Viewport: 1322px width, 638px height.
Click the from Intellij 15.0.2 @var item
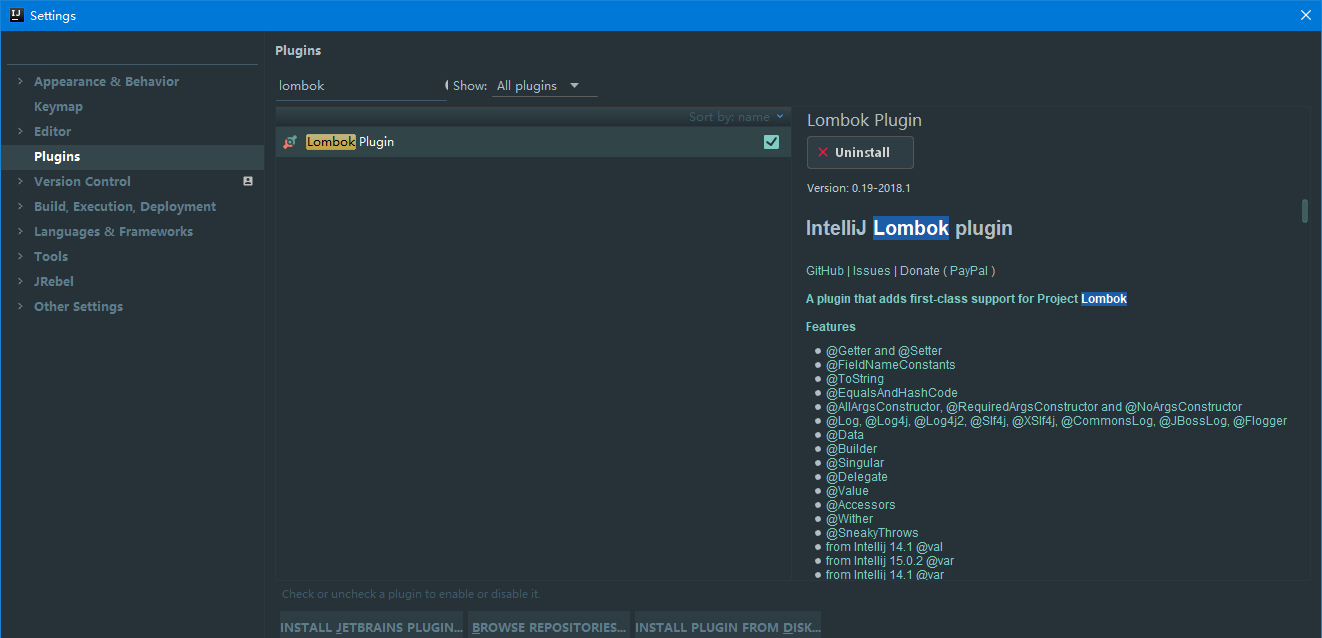(x=890, y=561)
